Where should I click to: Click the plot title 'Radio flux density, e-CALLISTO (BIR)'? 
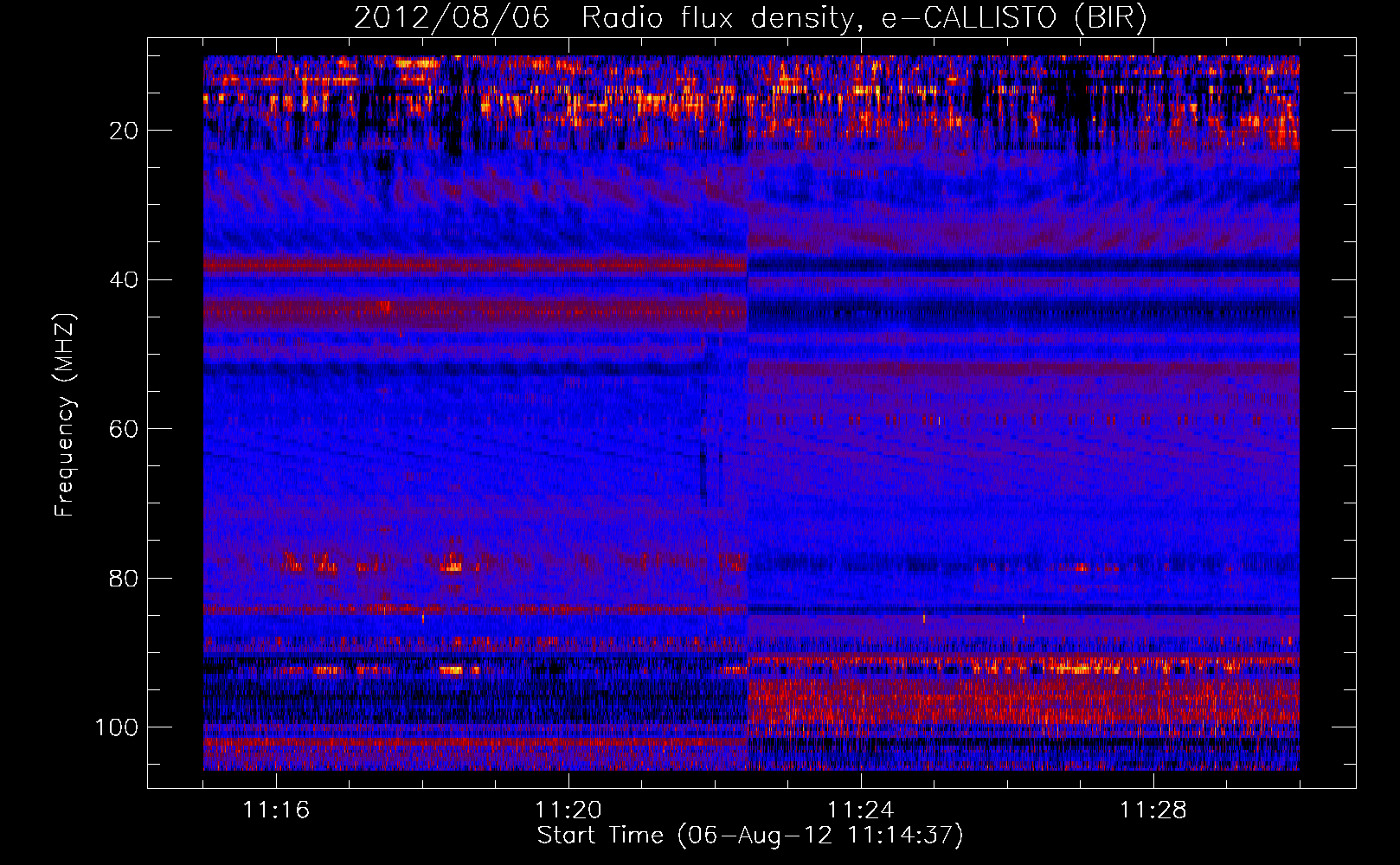(x=864, y=18)
